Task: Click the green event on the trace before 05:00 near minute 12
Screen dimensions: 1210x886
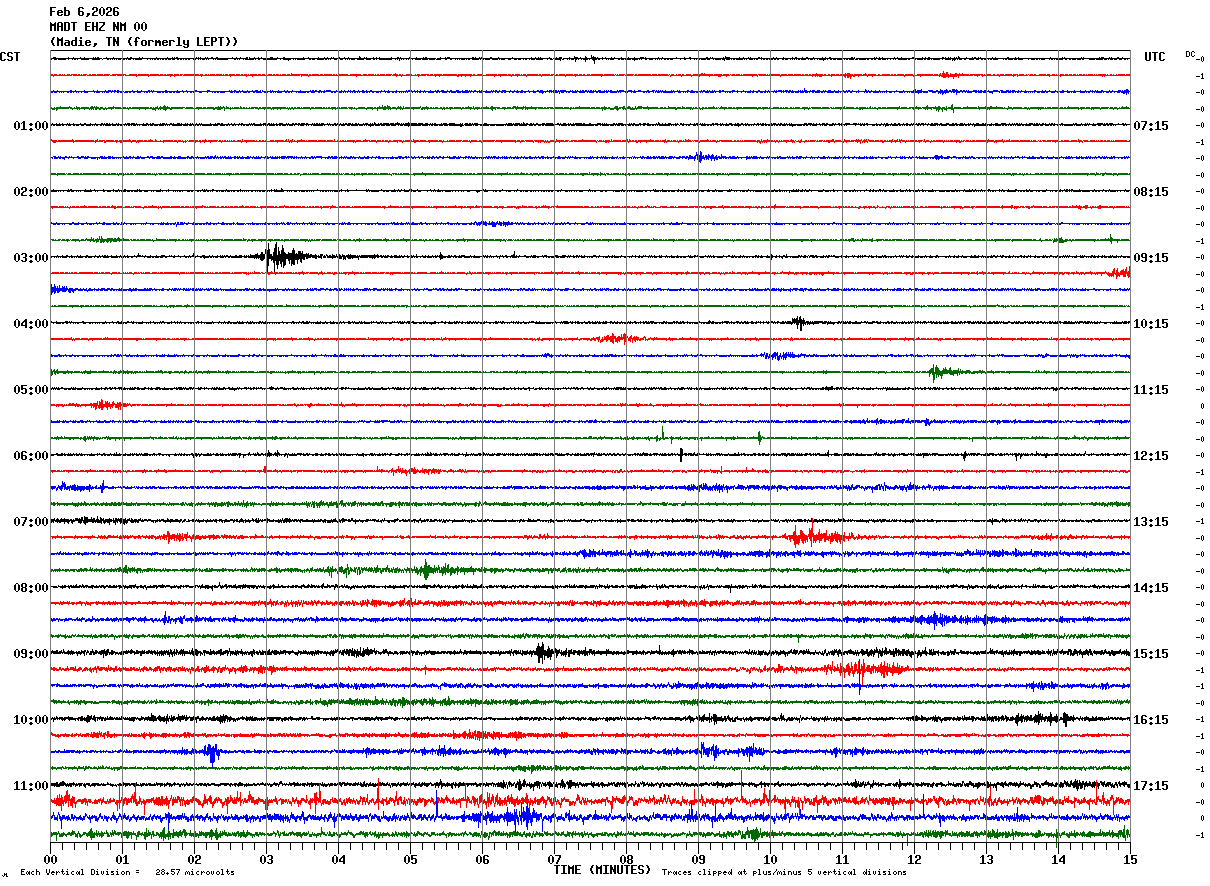Action: click(945, 372)
